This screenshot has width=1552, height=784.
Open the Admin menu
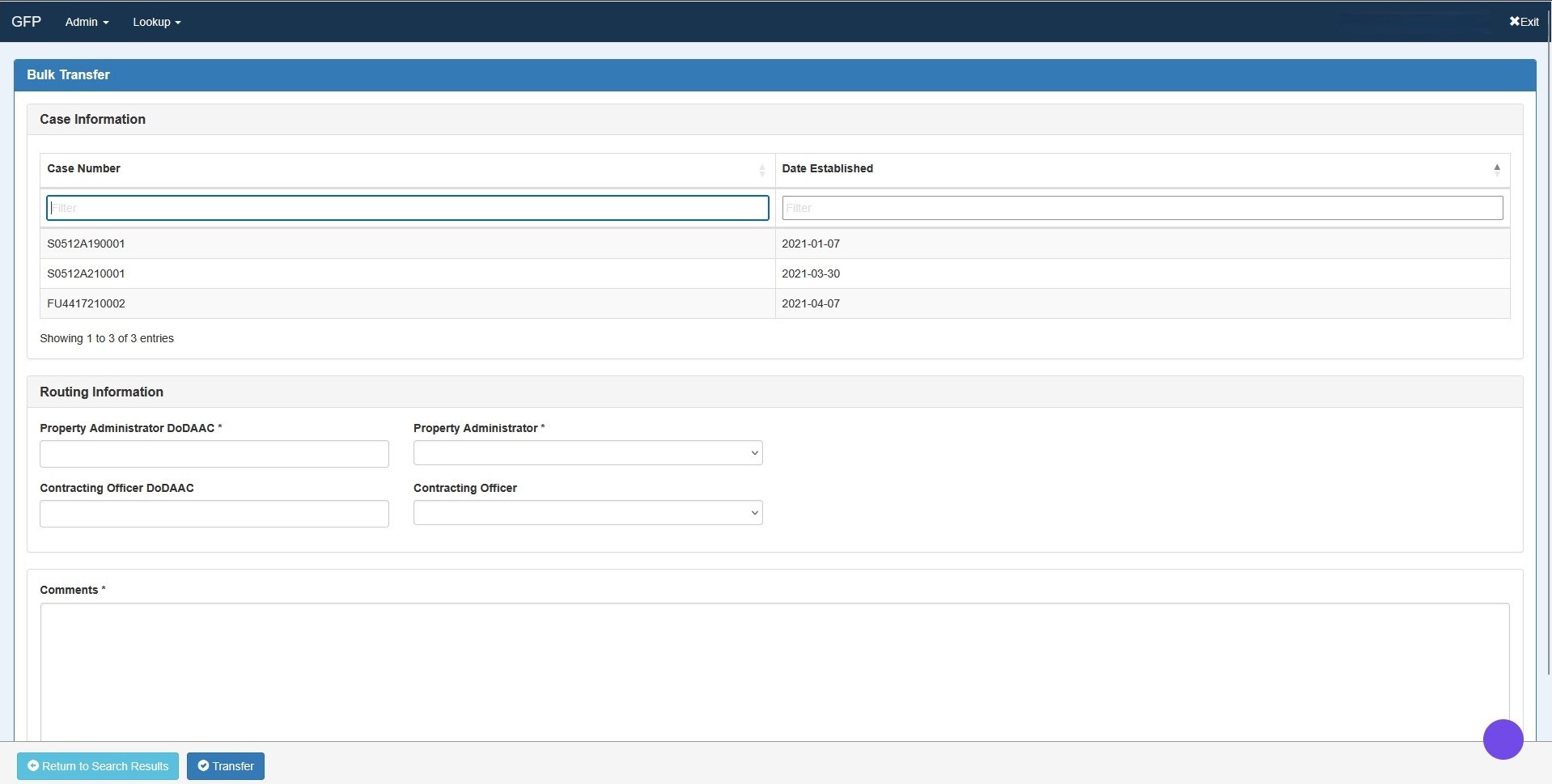pos(81,22)
